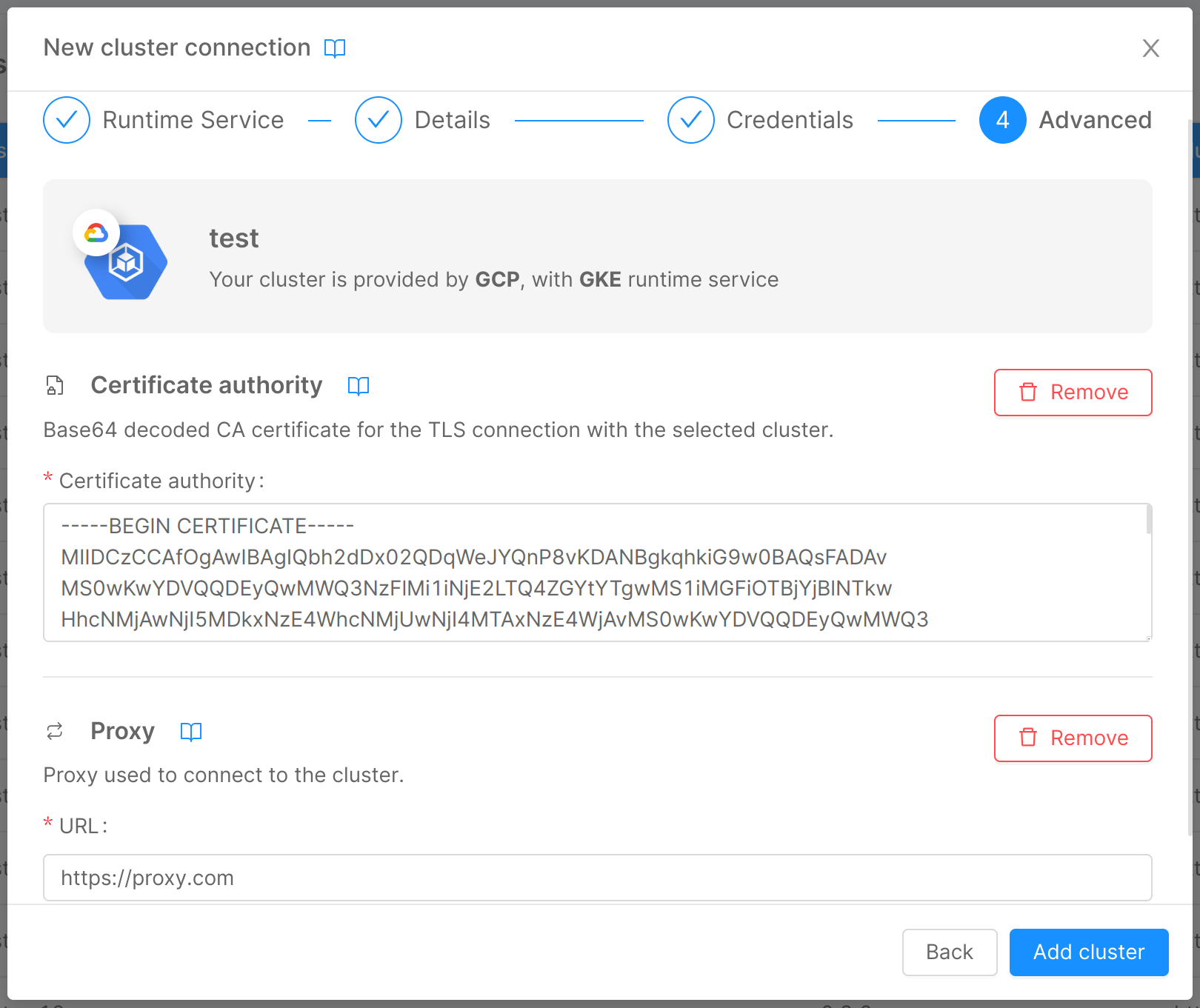Click the certificate file icon beside Certificate authority
Image resolution: width=1200 pixels, height=1008 pixels.
click(x=54, y=385)
